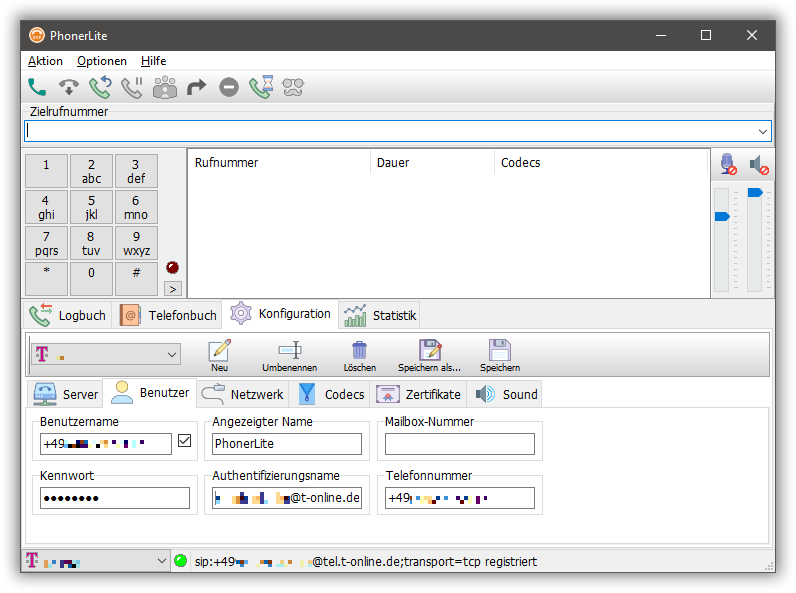Click the Telefonnummer input field
Image resolution: width=796 pixels, height=593 pixels.
tap(459, 498)
